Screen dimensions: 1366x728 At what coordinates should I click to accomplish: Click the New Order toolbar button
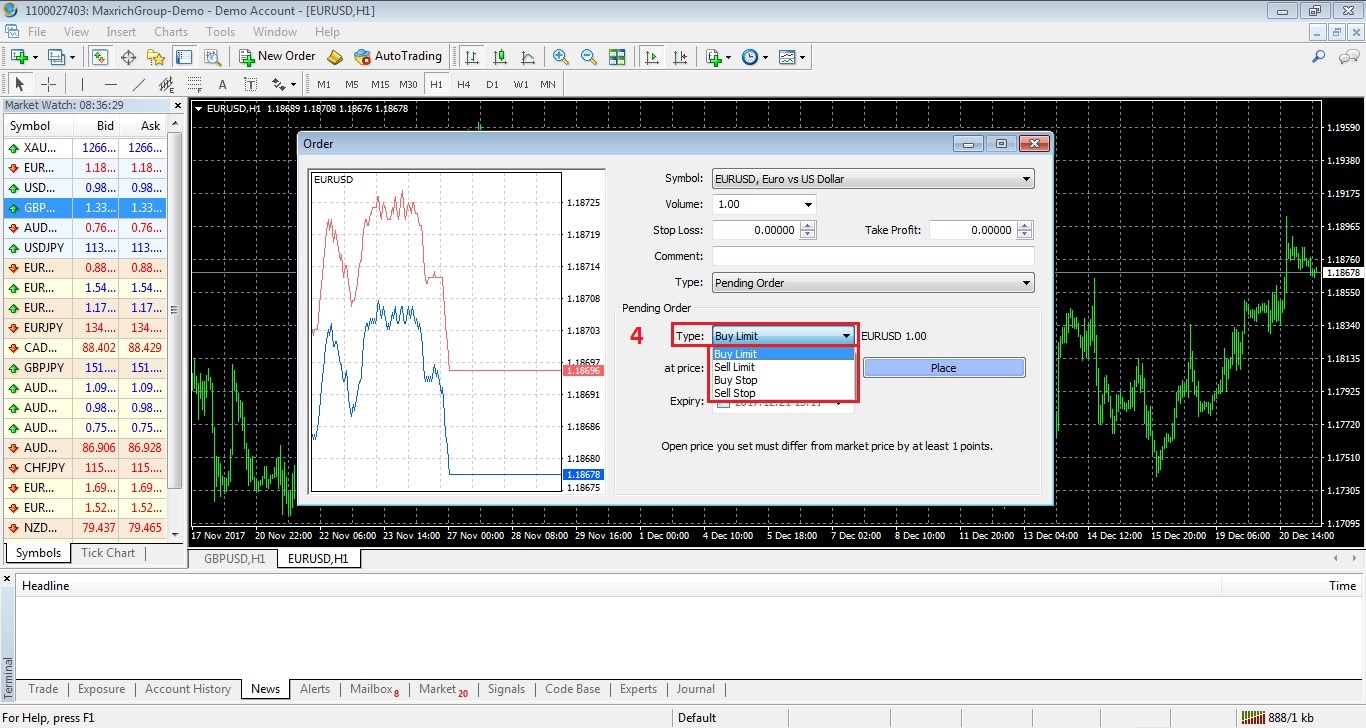coord(277,57)
